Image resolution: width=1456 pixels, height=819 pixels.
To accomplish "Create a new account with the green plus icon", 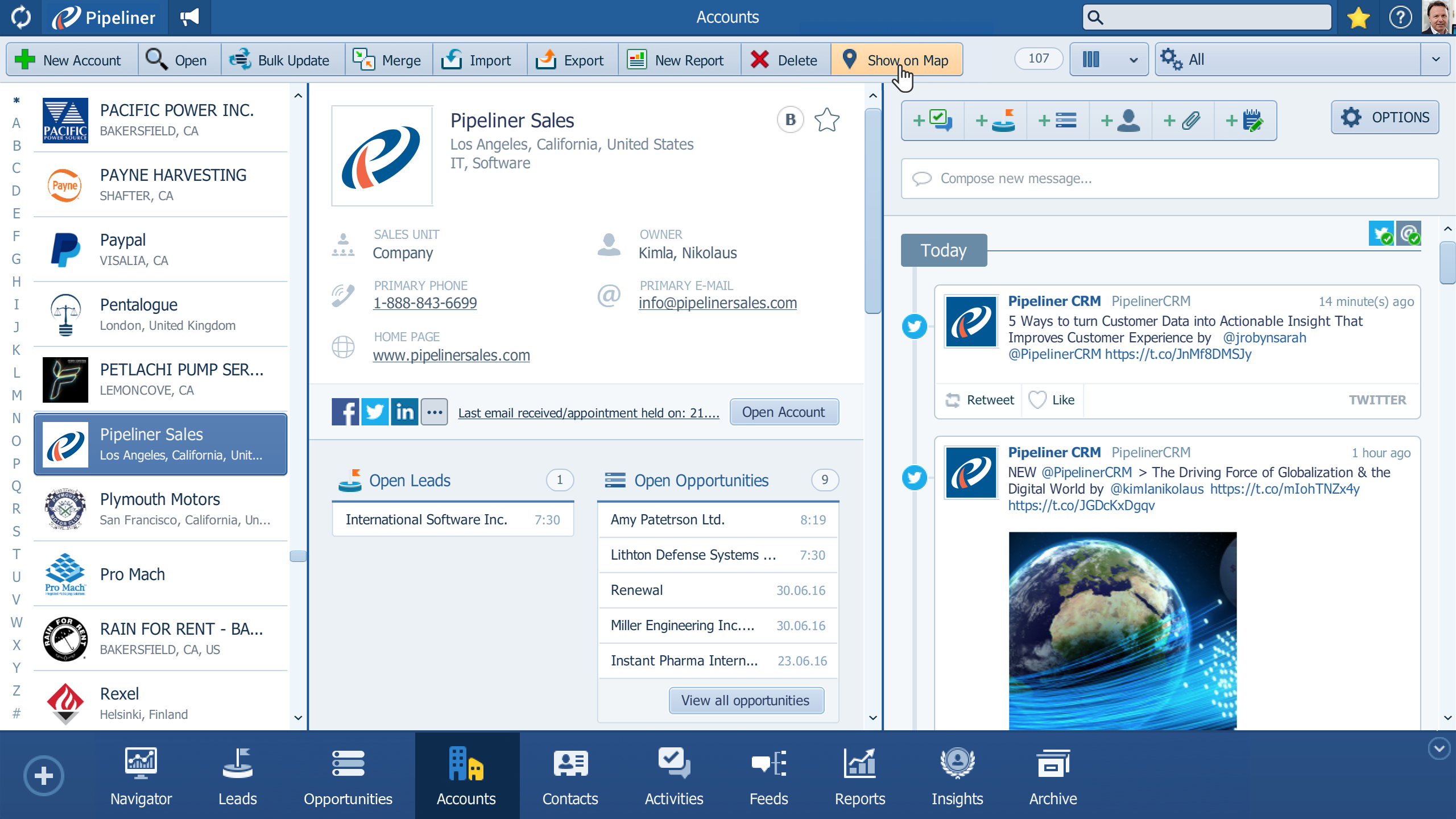I will point(26,59).
